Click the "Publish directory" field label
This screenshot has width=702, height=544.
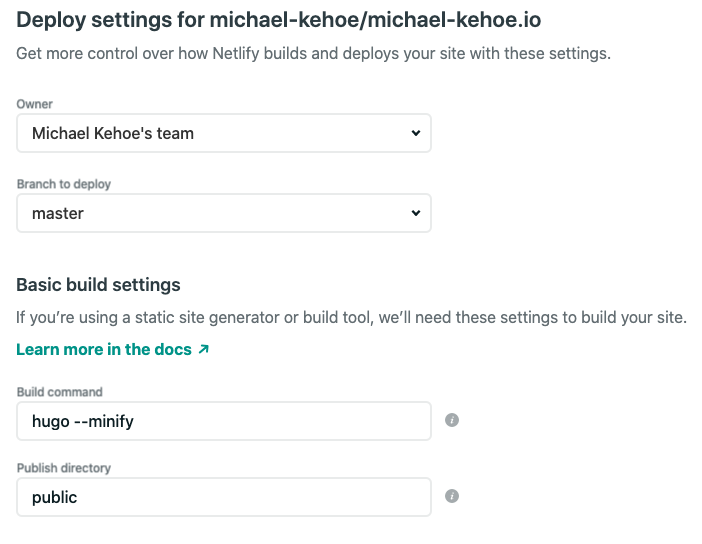(66, 468)
